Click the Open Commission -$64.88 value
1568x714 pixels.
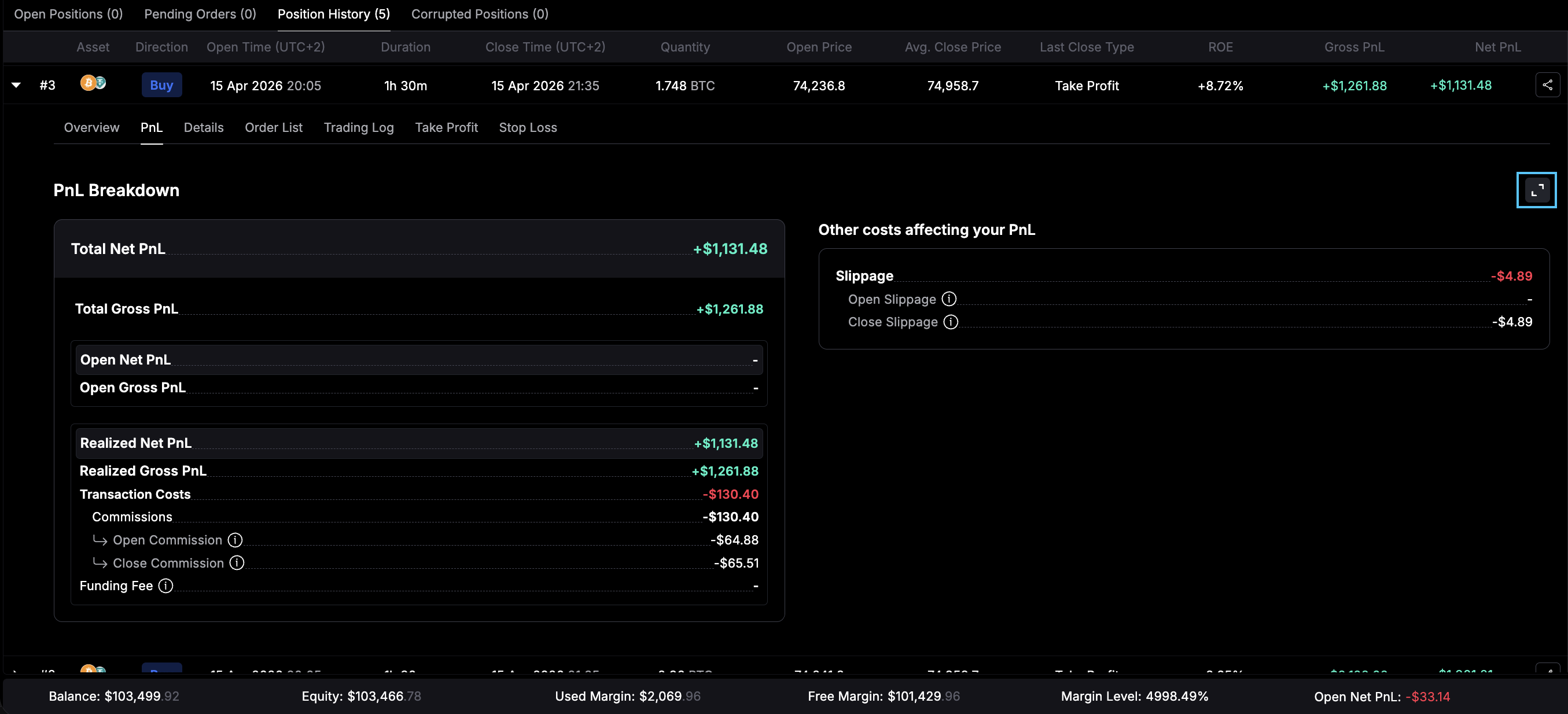pos(735,540)
